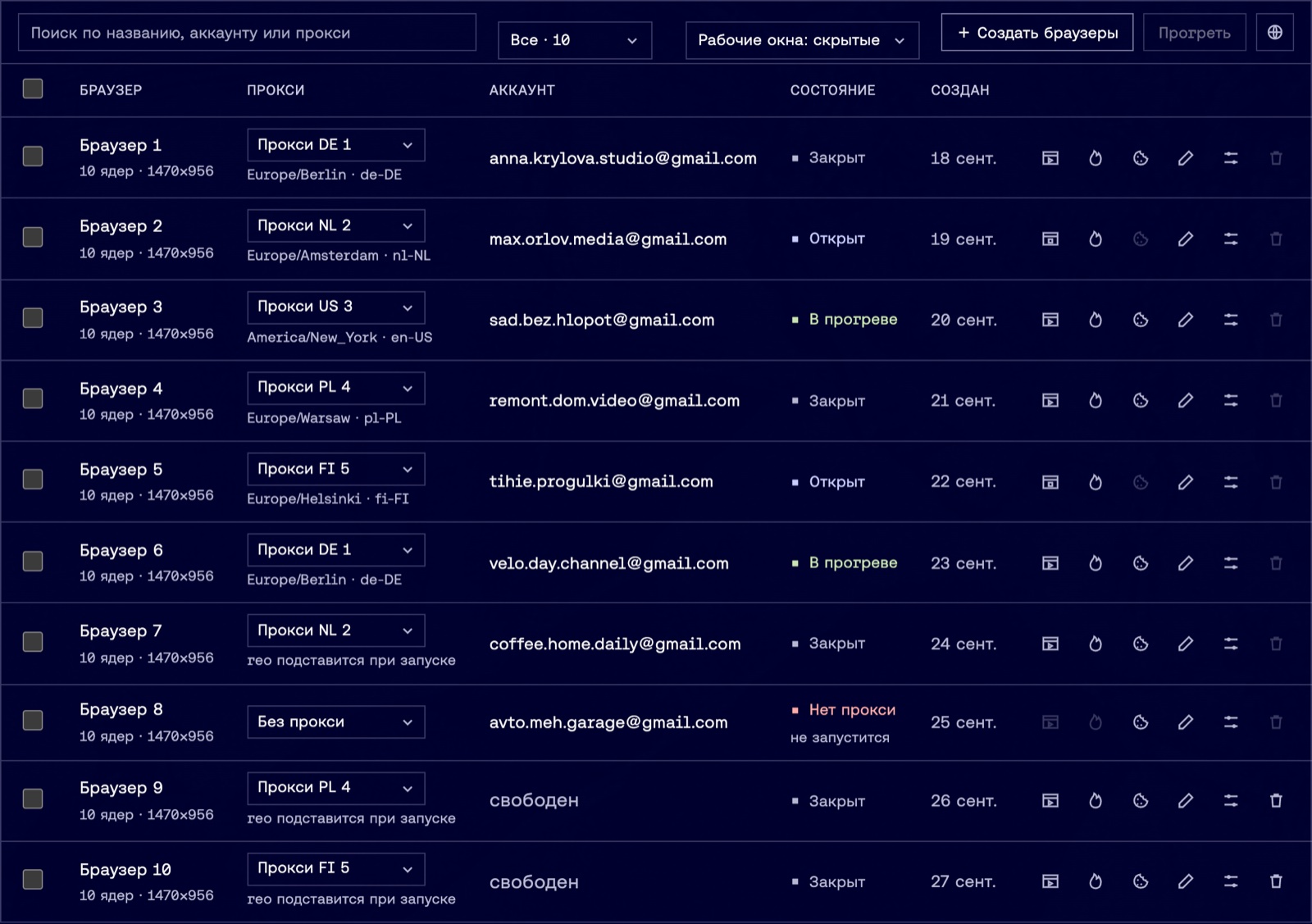Open the window of Браузер 4

(x=1050, y=401)
